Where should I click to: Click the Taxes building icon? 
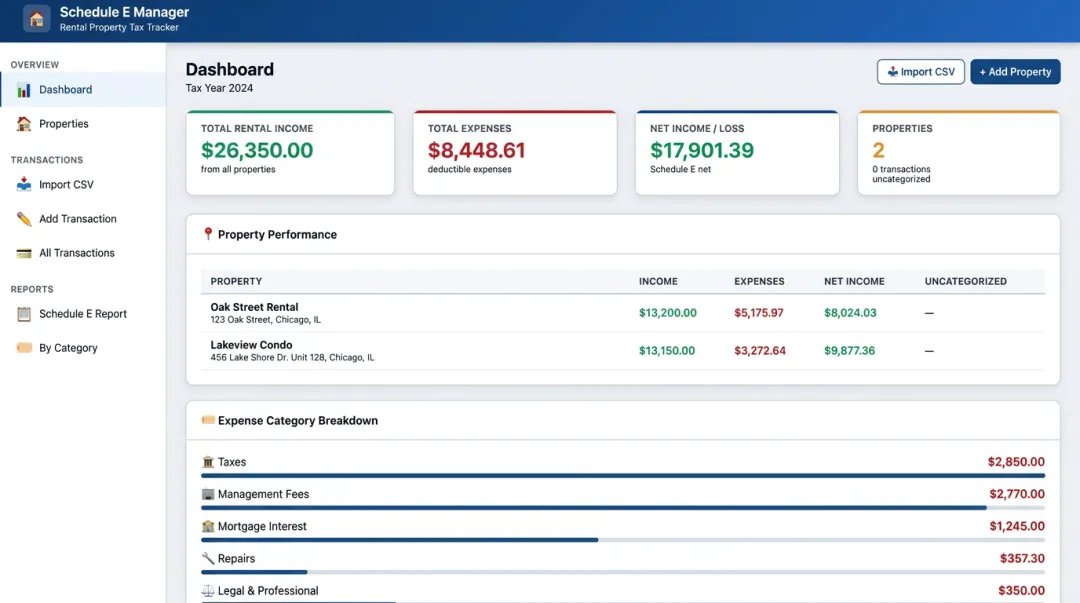pos(208,462)
